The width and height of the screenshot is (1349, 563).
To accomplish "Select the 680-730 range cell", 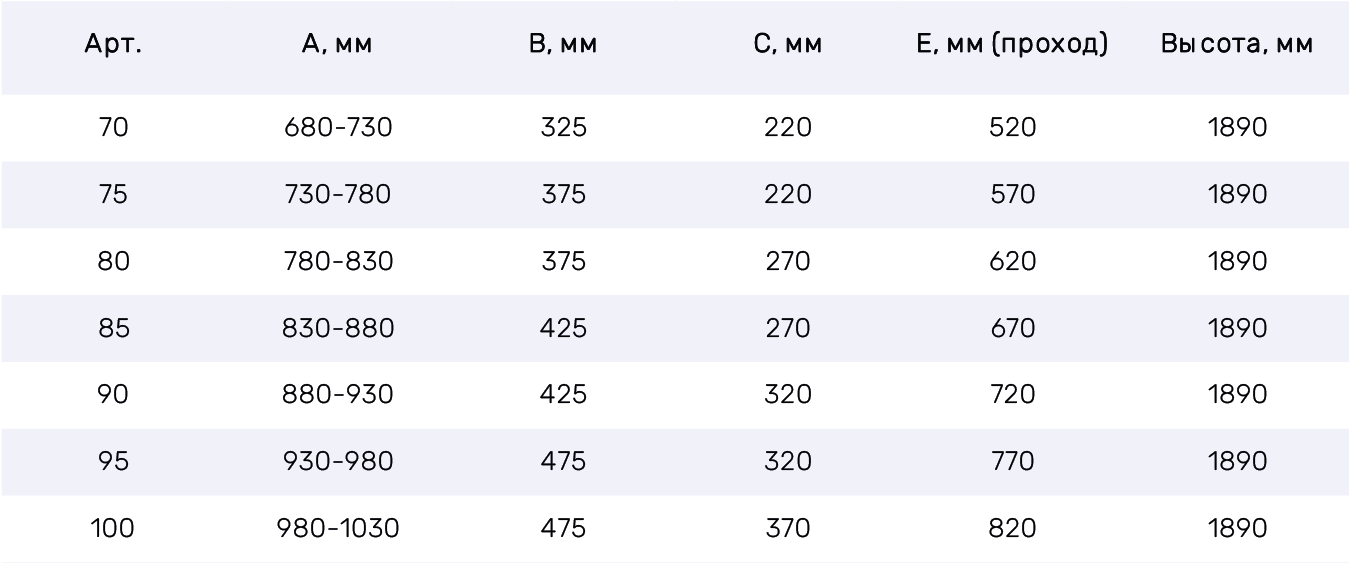I will [x=338, y=128].
